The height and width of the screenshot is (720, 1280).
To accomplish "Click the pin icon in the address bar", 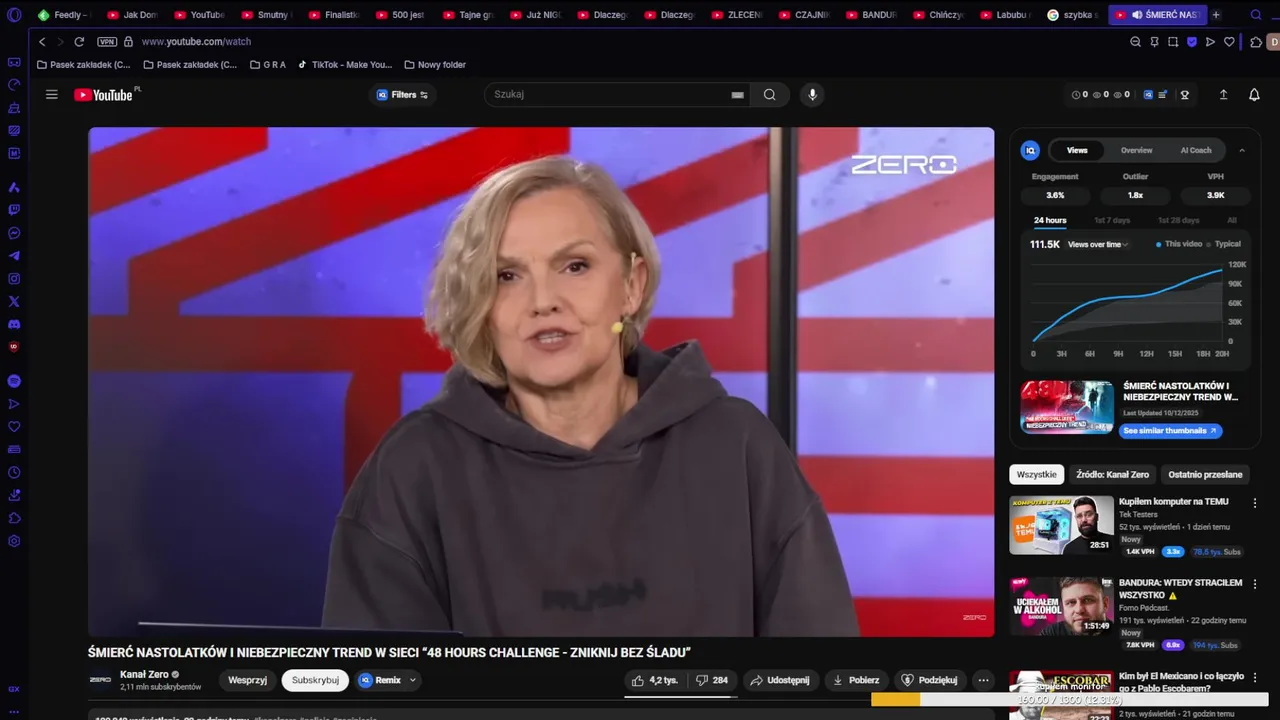I will tap(1154, 42).
